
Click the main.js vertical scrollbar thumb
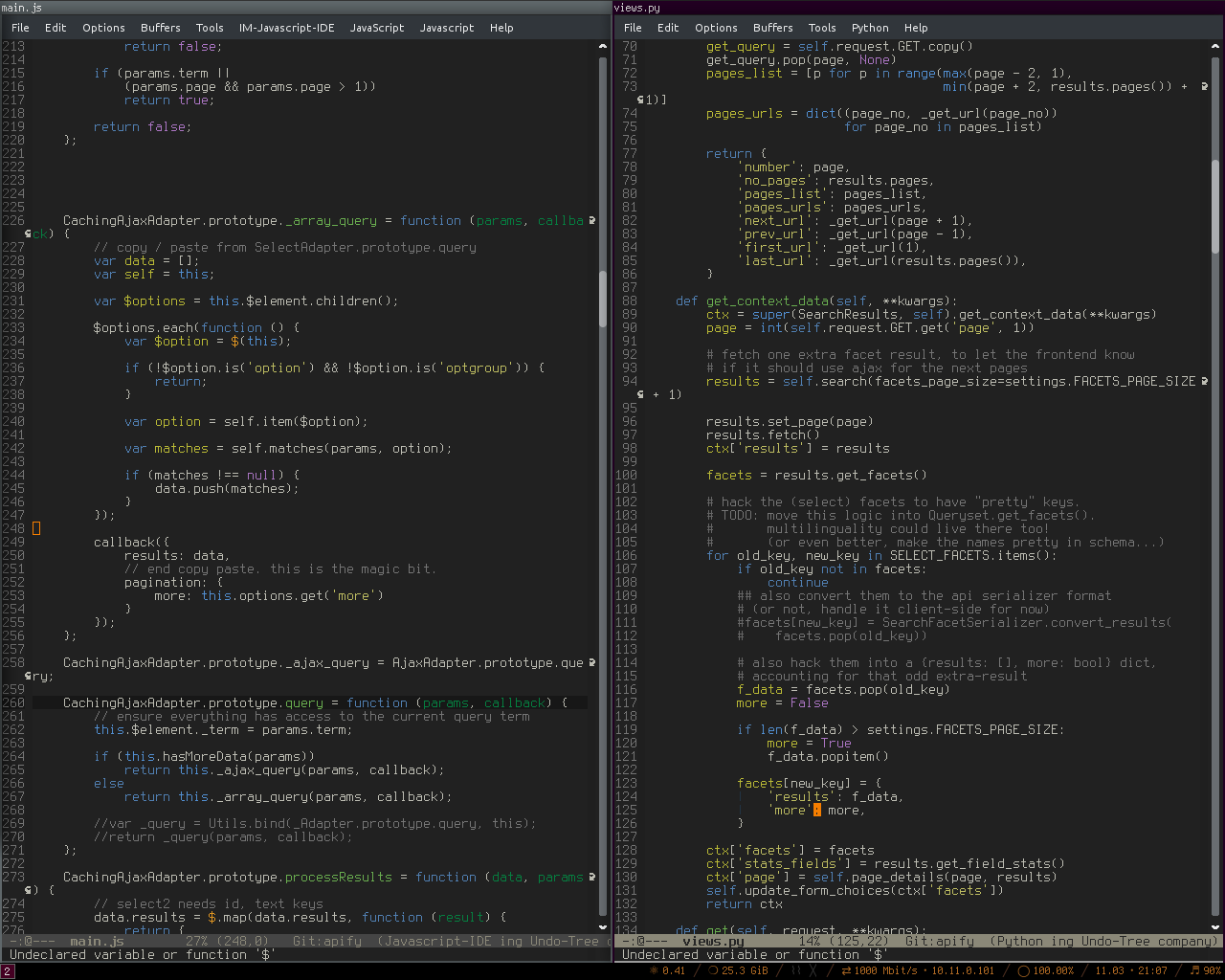603,299
